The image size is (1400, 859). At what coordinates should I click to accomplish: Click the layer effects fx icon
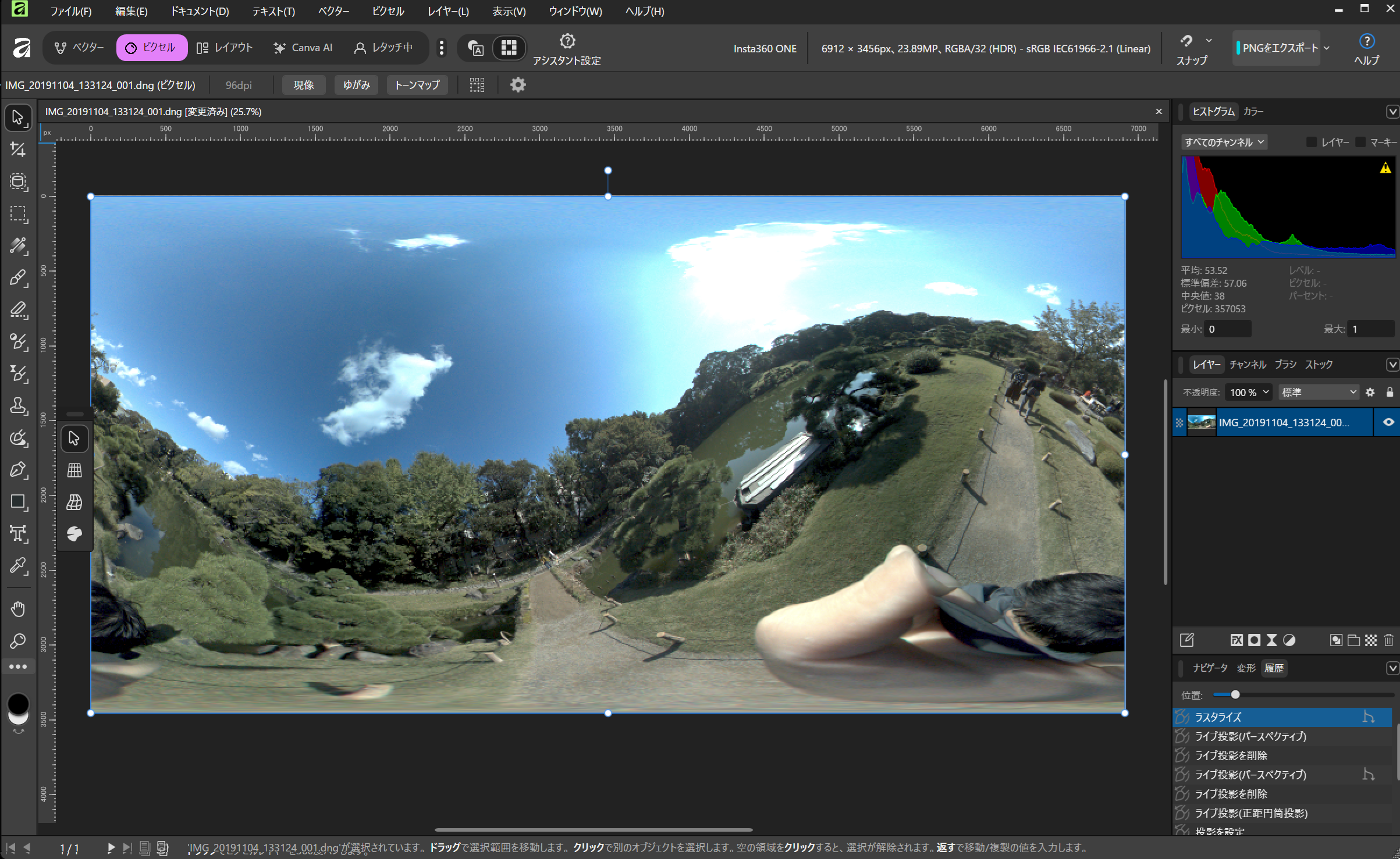(1236, 640)
